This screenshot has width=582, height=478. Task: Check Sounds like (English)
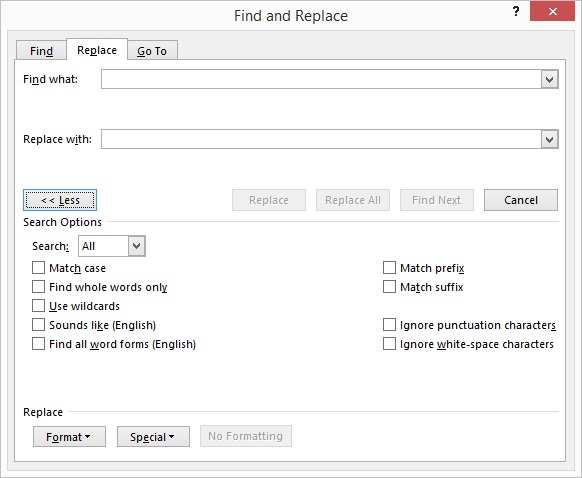[38, 325]
